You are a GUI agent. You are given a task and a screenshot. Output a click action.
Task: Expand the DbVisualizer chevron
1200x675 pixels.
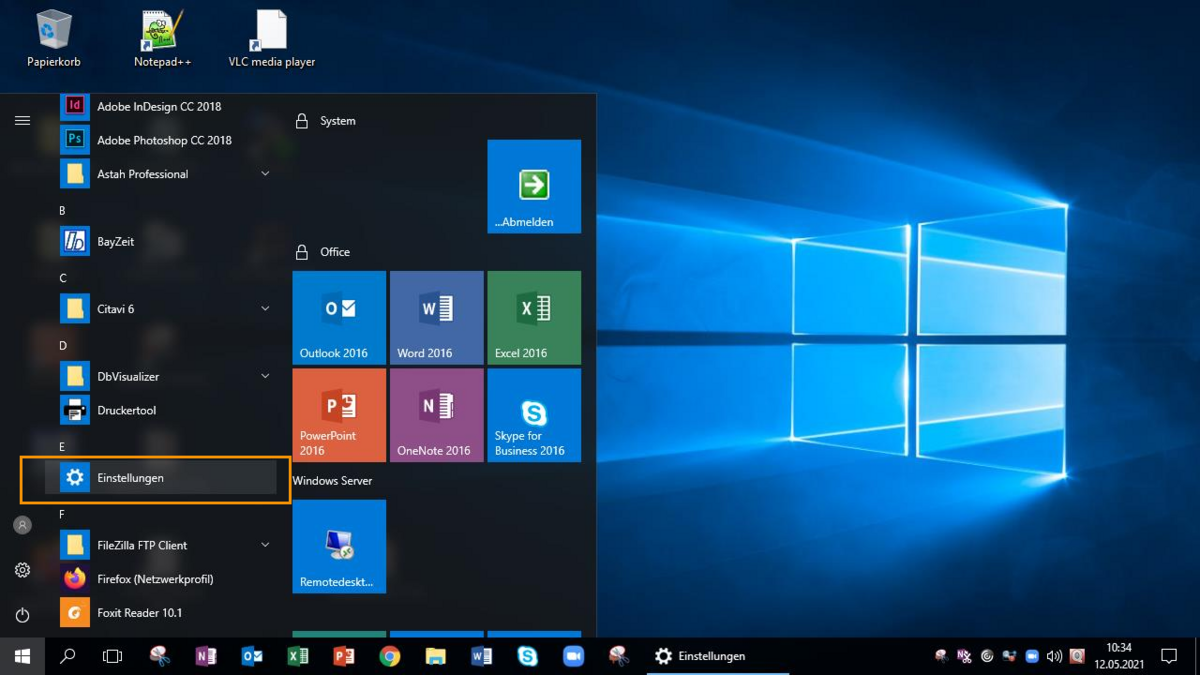265,376
